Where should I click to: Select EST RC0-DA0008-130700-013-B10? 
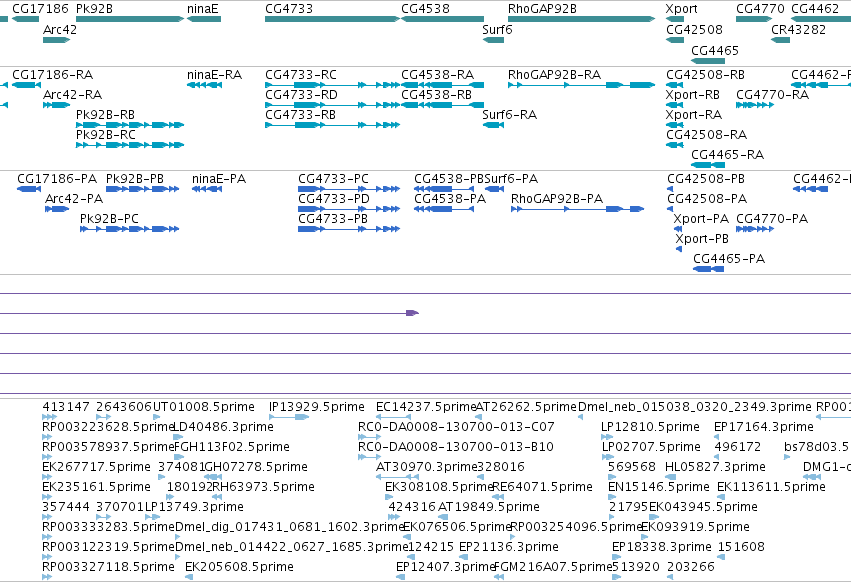click(x=455, y=447)
